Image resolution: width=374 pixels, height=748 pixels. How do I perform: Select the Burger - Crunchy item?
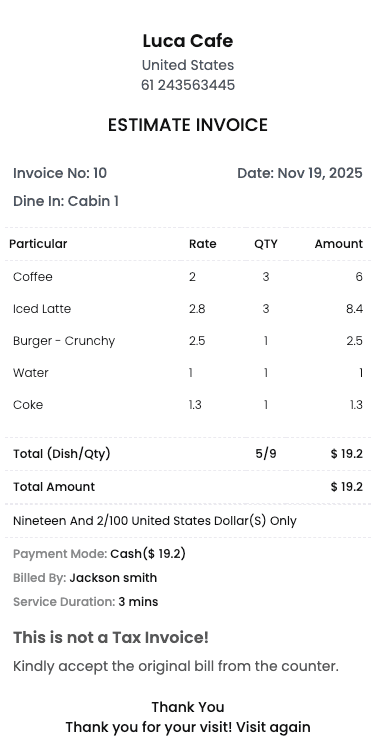click(64, 341)
